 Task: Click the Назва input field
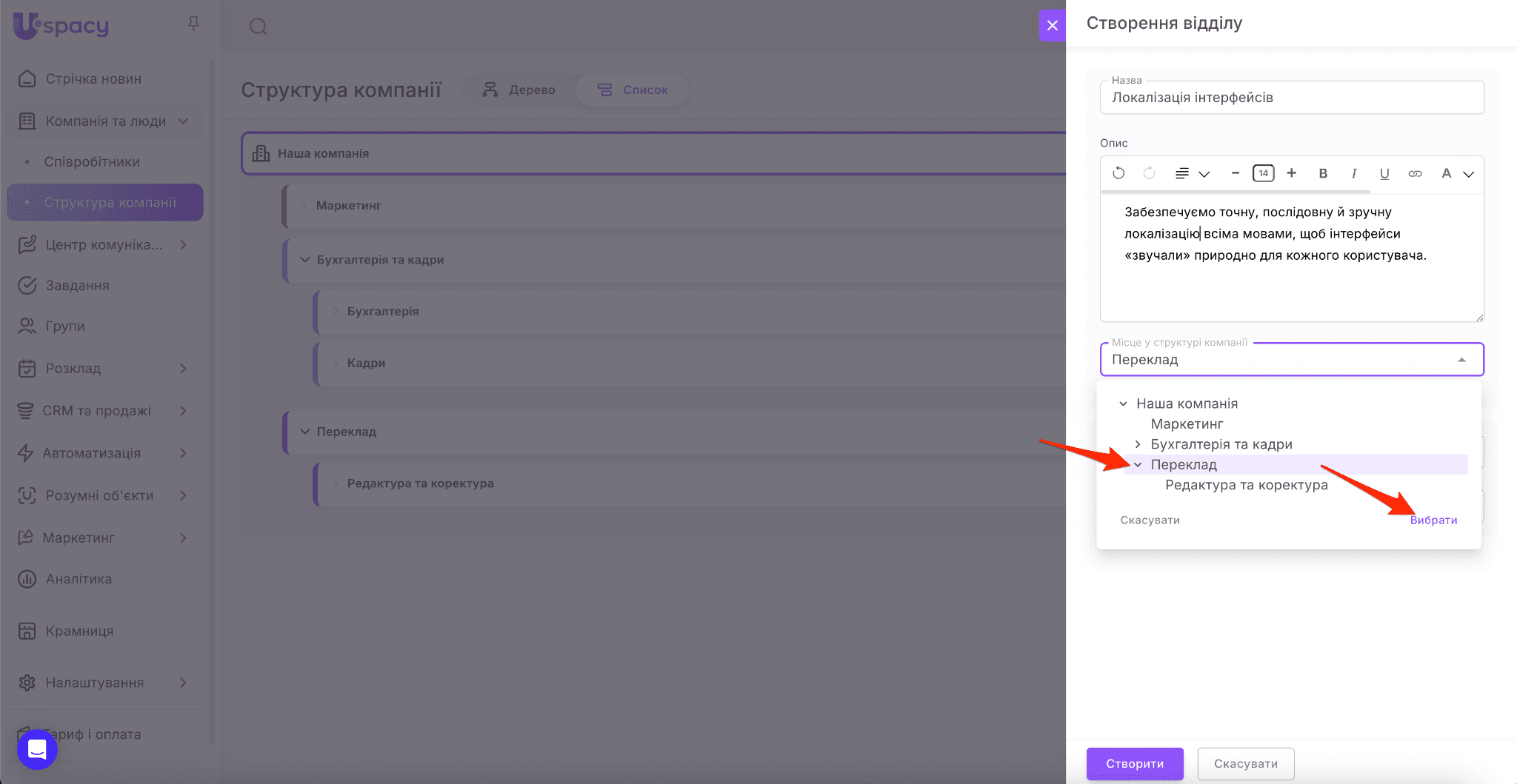click(x=1292, y=98)
